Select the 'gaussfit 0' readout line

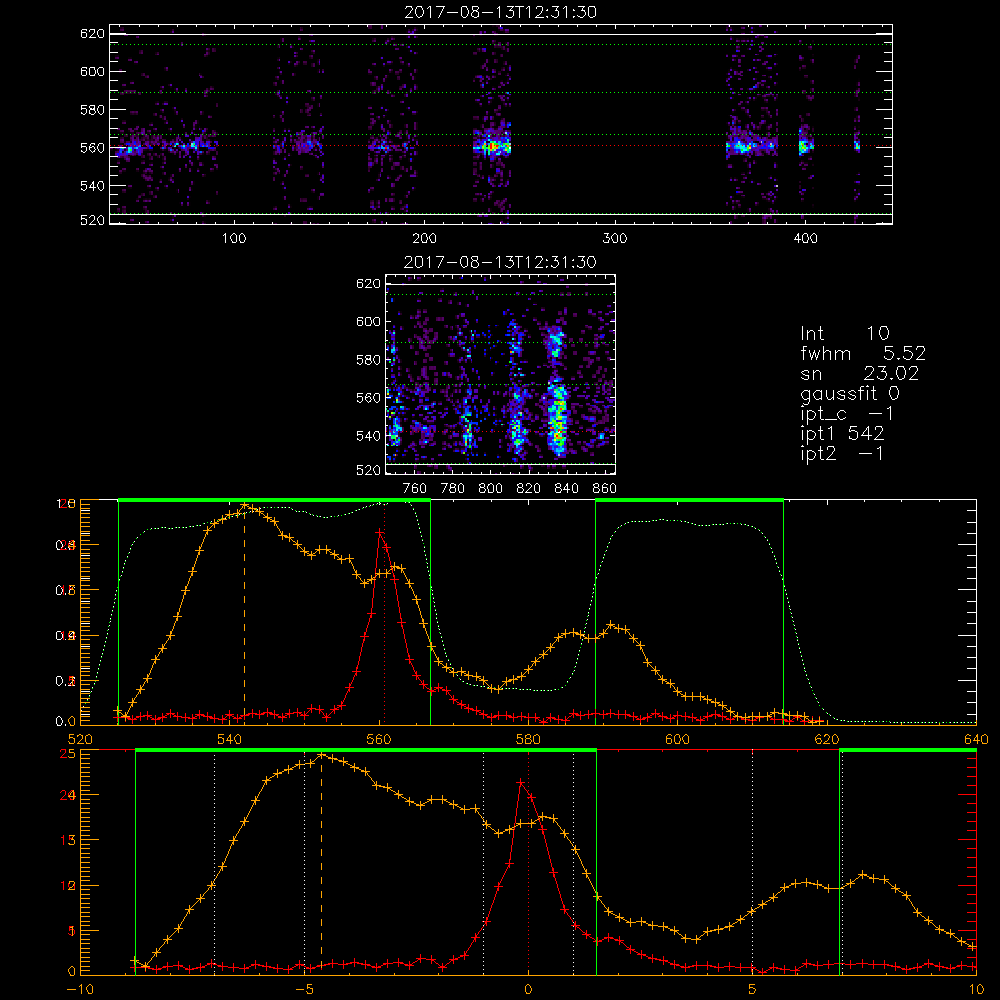[850, 393]
